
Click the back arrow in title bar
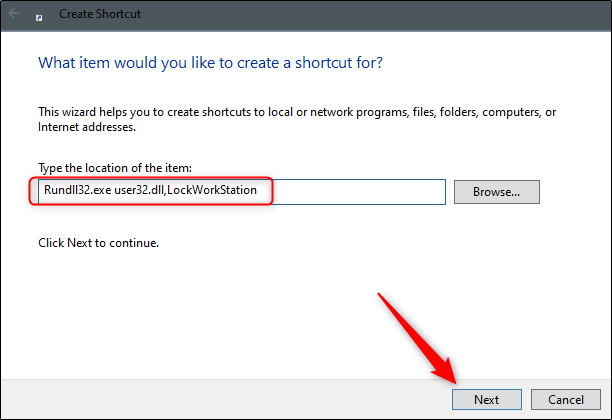(x=14, y=14)
